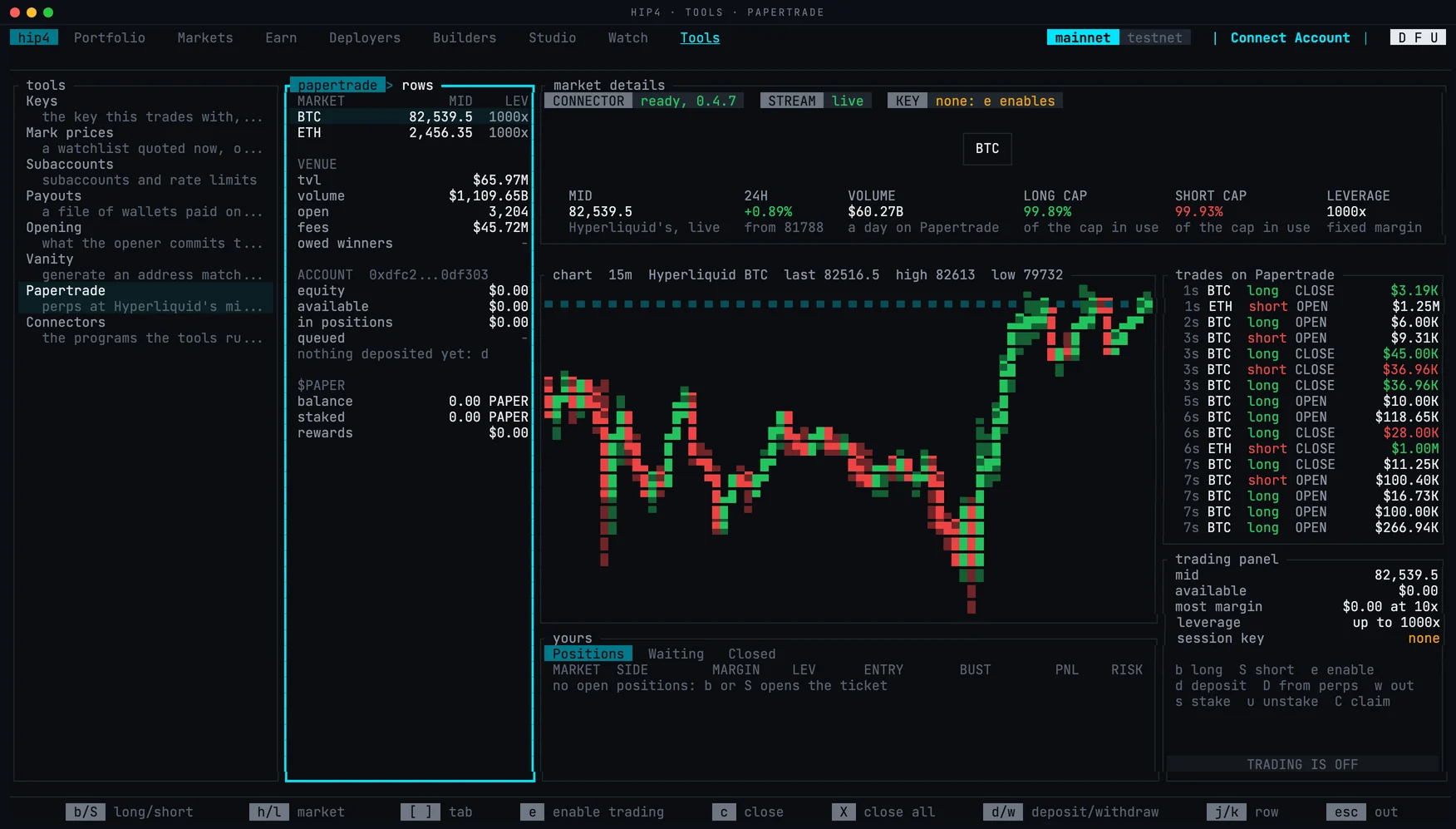Select the Papertrade tool
Viewport: 1456px width, 829px height.
click(x=145, y=299)
